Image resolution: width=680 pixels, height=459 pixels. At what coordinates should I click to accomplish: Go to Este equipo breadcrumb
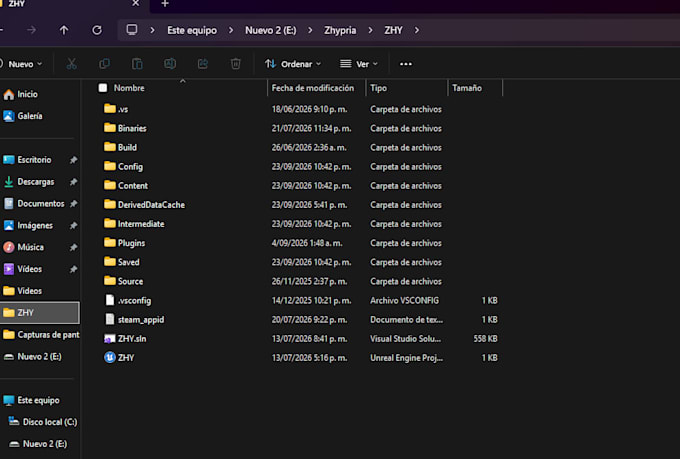pos(192,30)
